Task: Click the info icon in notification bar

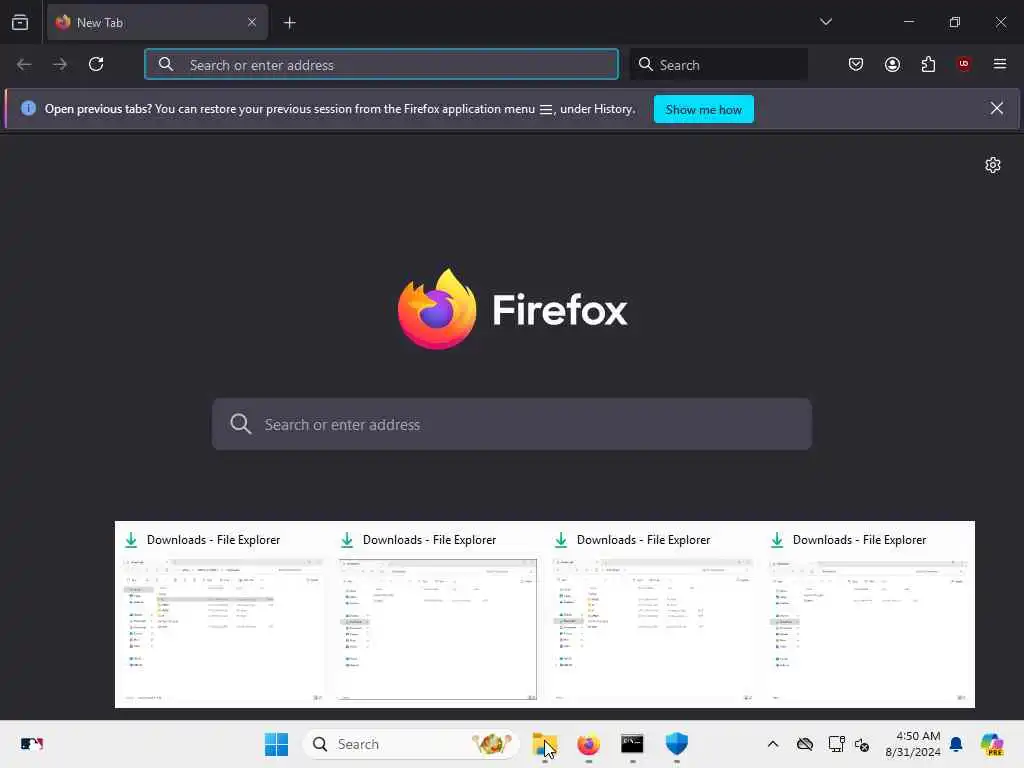Action: click(28, 108)
